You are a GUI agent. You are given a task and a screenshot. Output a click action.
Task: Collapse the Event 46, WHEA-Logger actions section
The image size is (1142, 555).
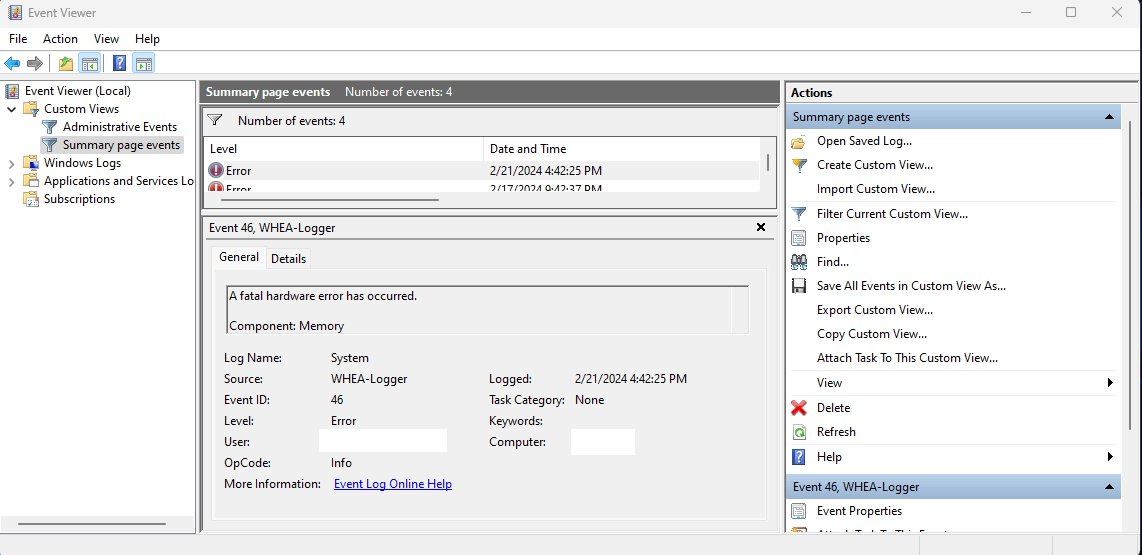(1108, 487)
